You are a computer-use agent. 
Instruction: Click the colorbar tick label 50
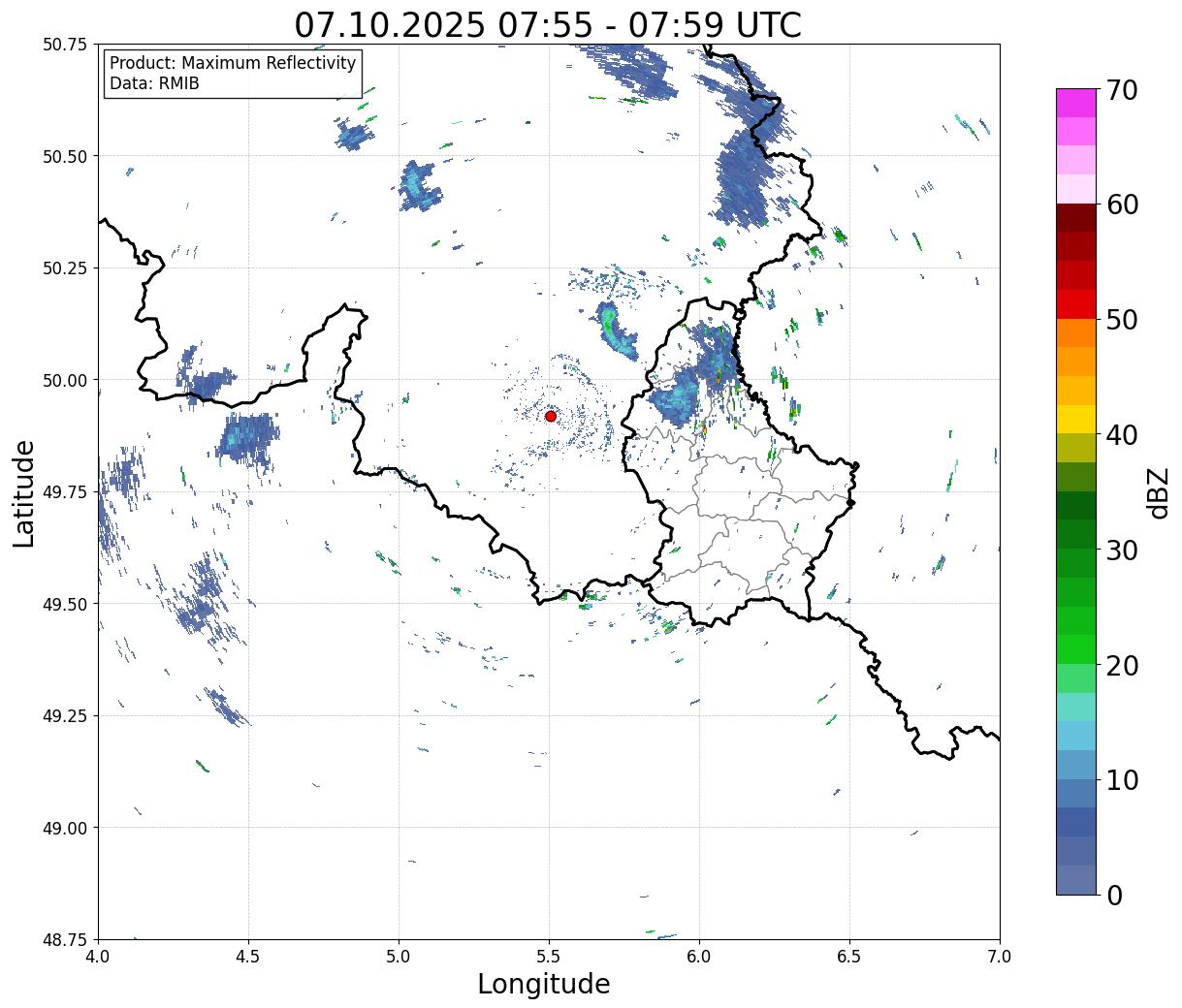[x=1122, y=320]
